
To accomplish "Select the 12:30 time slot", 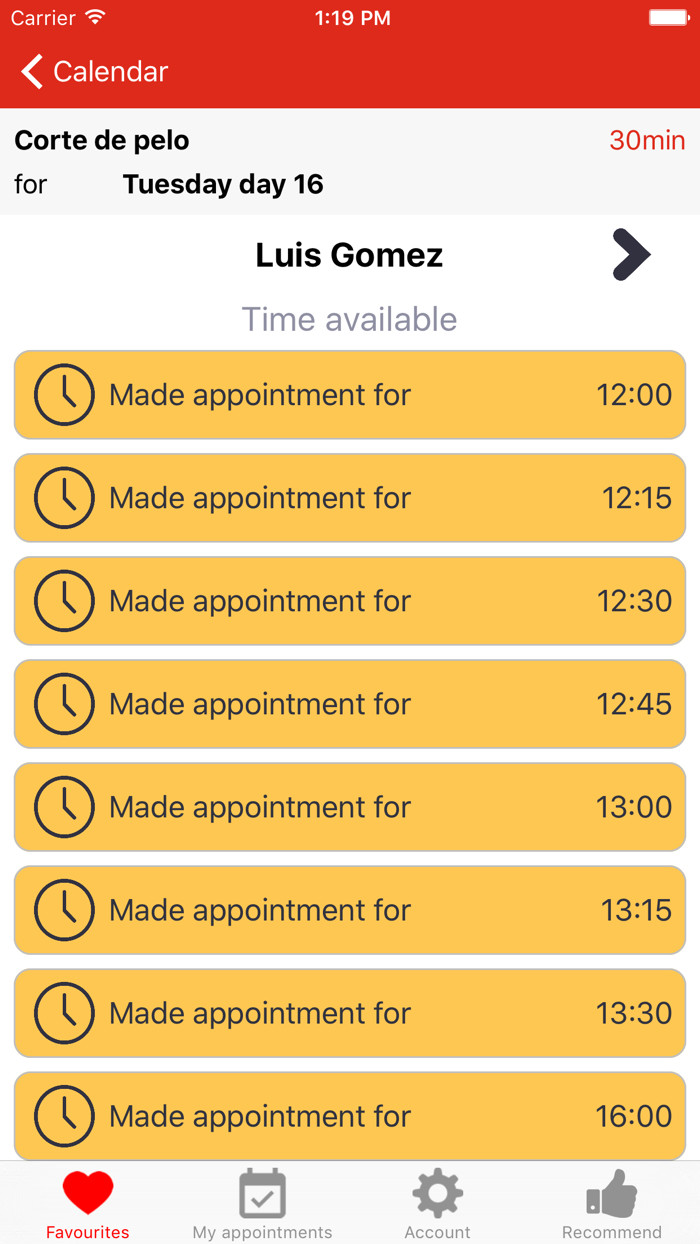I will point(350,600).
